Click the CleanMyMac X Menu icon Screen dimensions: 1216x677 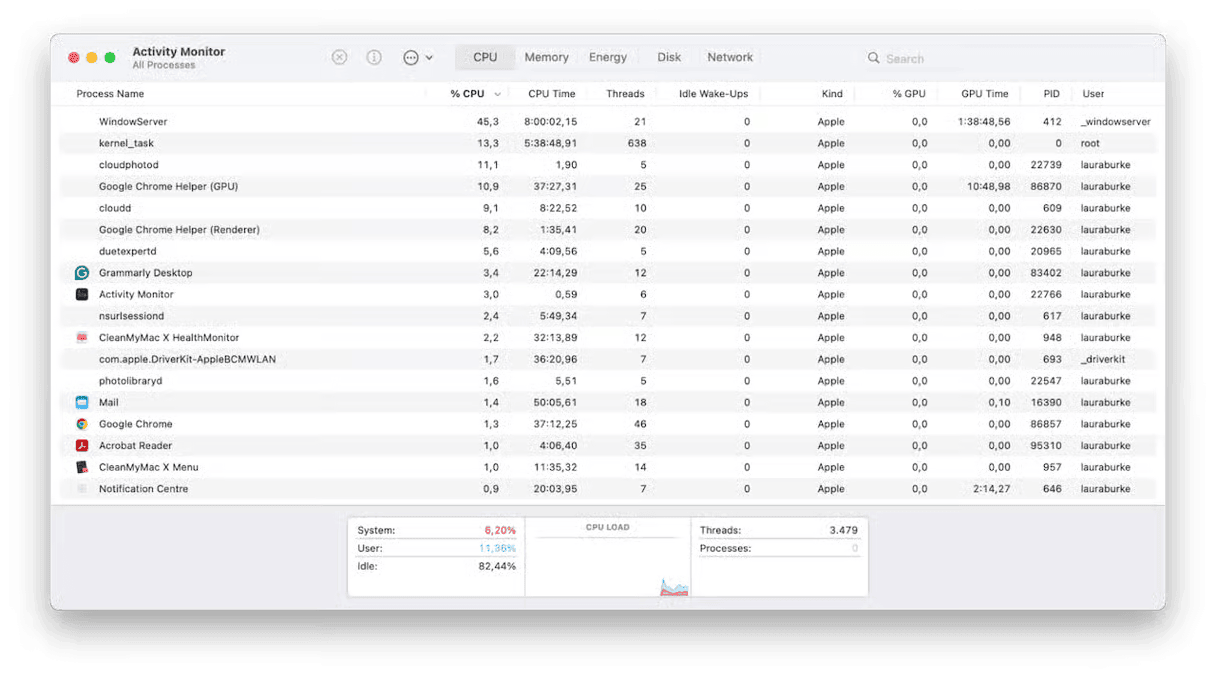[82, 467]
